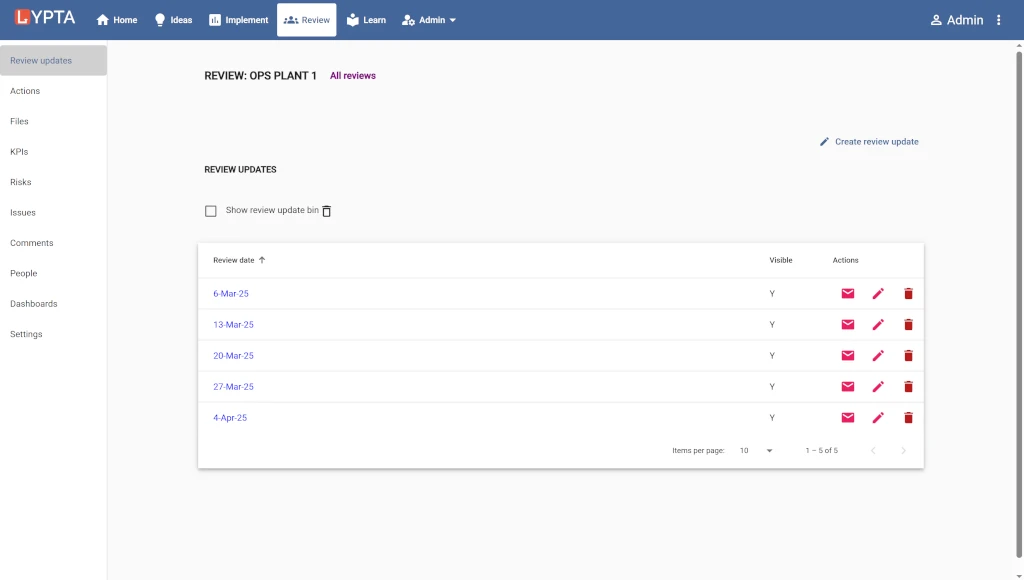The width and height of the screenshot is (1024, 580).
Task: Click the '1 – 5 of 5' range label
Action: coord(822,451)
